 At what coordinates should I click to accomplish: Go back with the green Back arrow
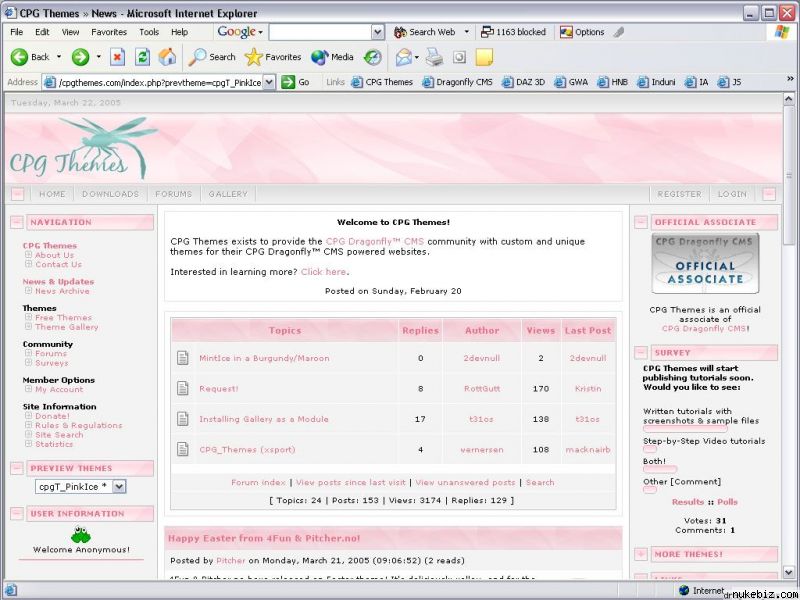pyautogui.click(x=19, y=57)
